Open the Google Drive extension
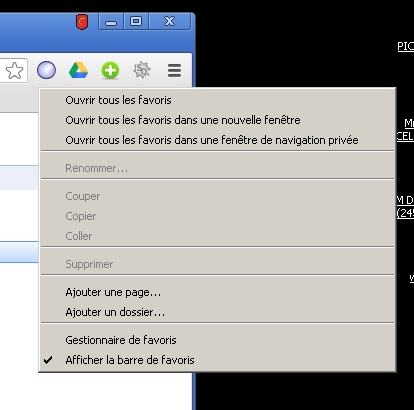Screen dimensions: 414x410 78,70
